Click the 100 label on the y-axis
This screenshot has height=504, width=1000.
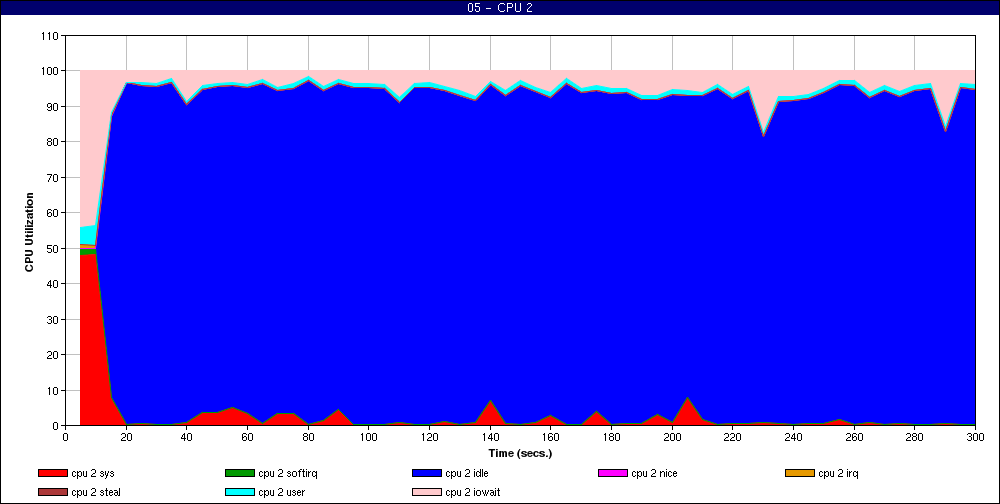point(49,71)
